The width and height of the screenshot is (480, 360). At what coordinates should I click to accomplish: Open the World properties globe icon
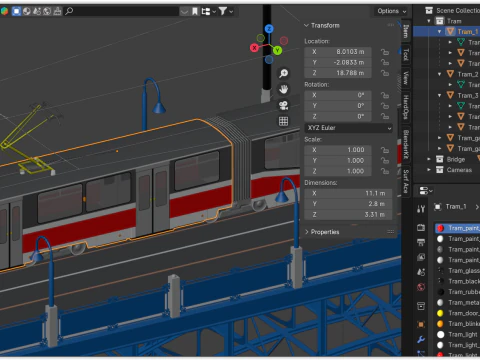tap(421, 287)
